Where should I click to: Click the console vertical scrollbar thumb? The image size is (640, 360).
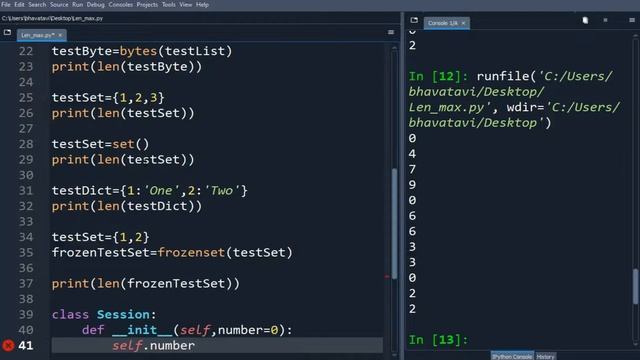coord(636,287)
